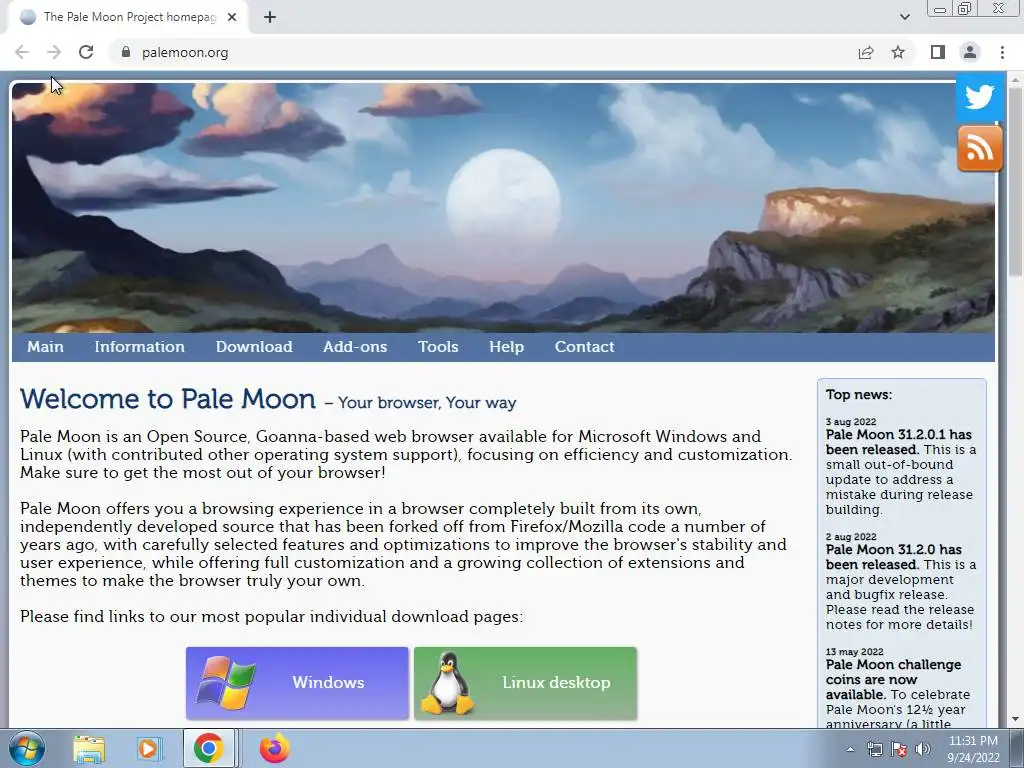Open the Chrome profile avatar

(x=970, y=52)
